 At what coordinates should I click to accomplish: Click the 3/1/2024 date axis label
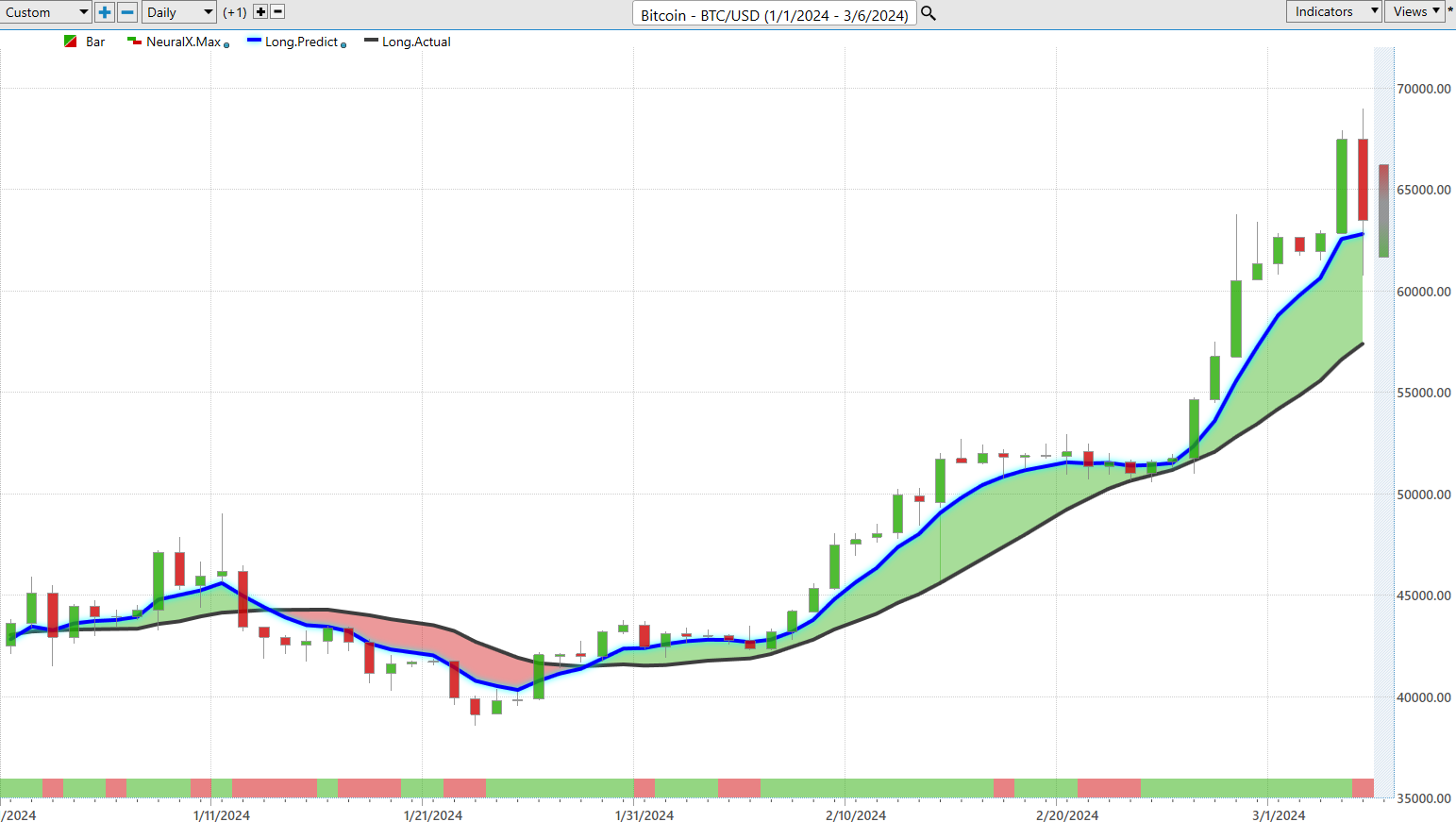(x=1279, y=815)
